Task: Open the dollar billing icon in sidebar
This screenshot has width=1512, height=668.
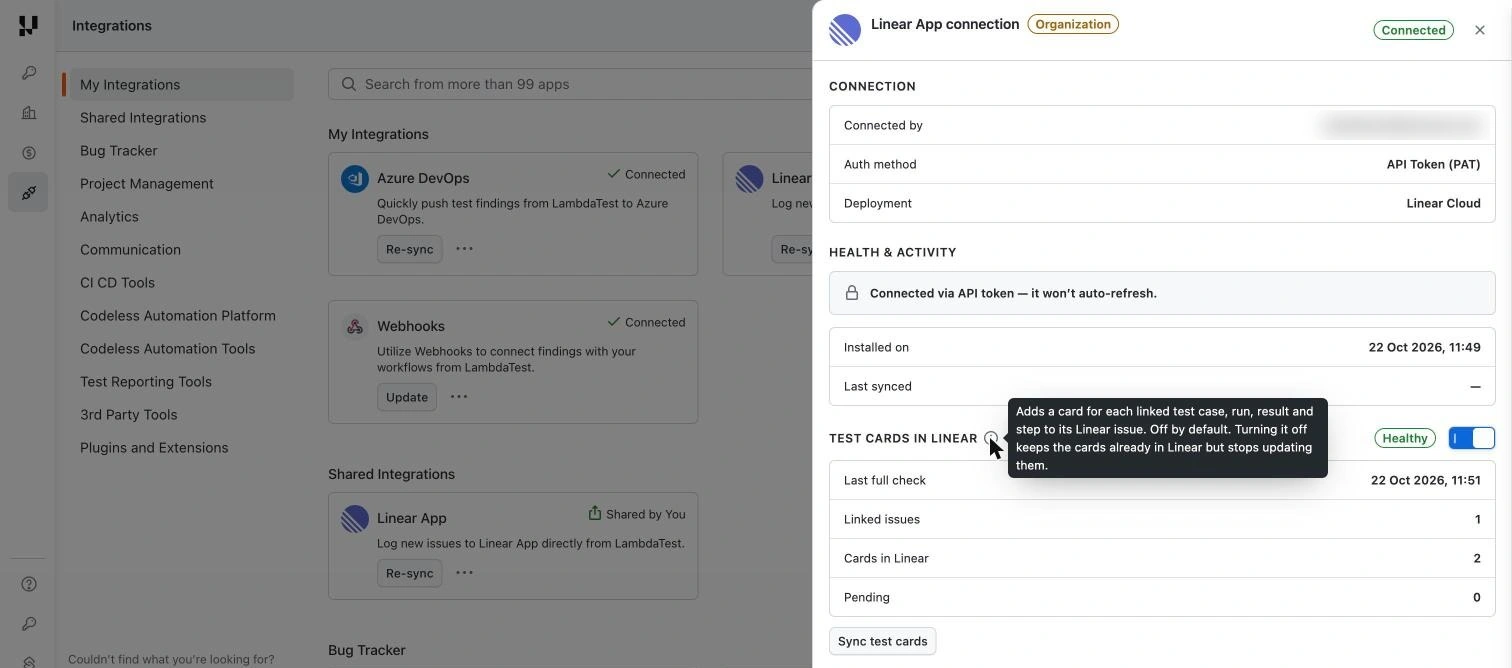Action: (x=28, y=153)
